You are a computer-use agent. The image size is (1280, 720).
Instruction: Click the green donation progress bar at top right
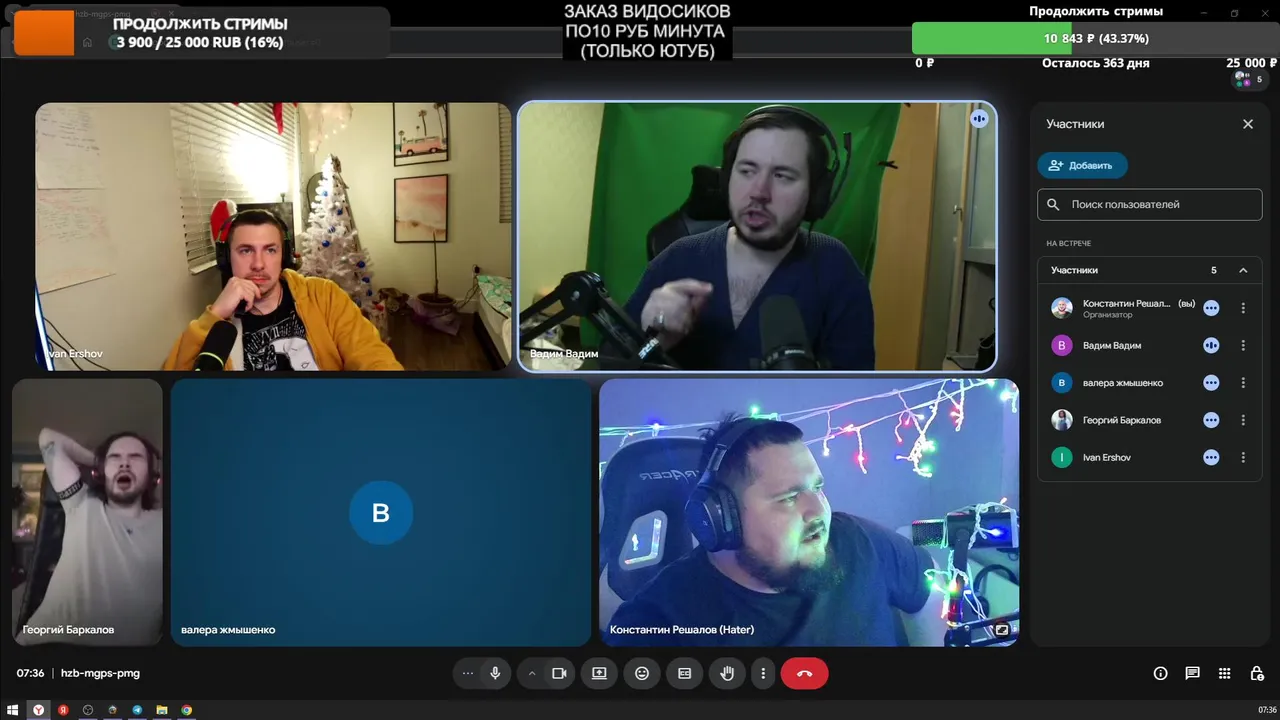1095,38
